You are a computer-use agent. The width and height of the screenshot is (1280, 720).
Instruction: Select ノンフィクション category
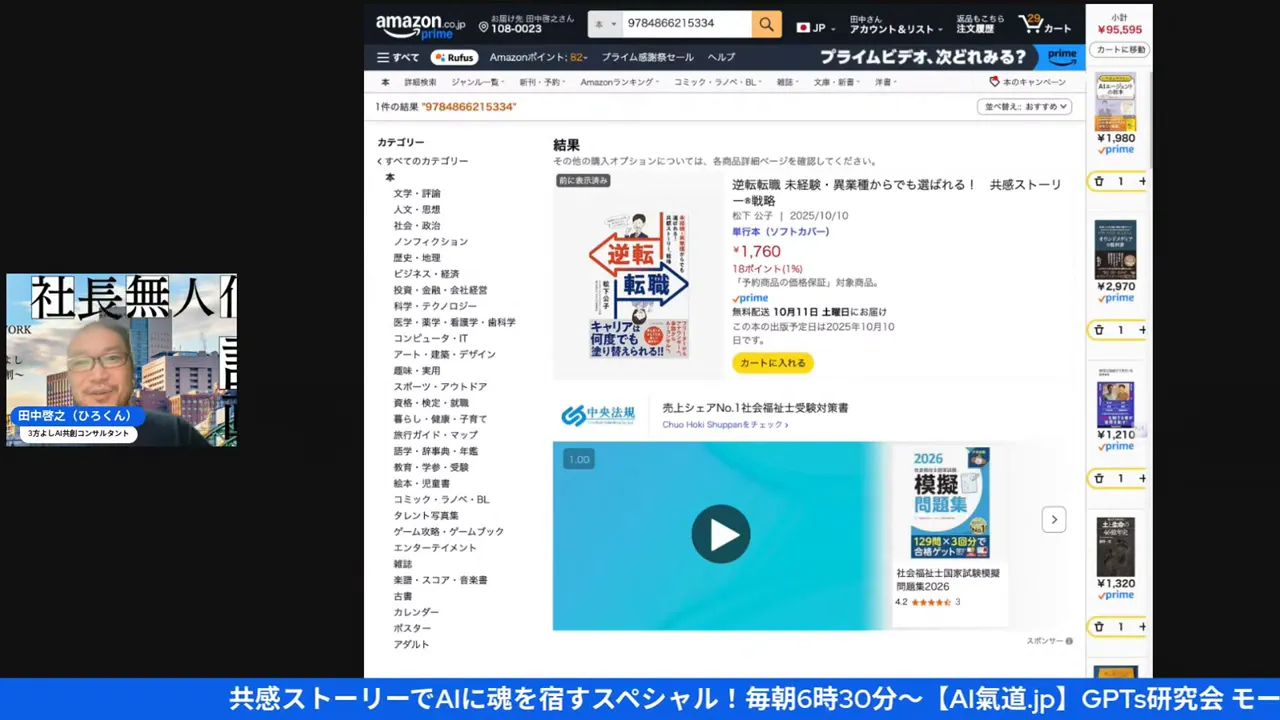(x=430, y=242)
